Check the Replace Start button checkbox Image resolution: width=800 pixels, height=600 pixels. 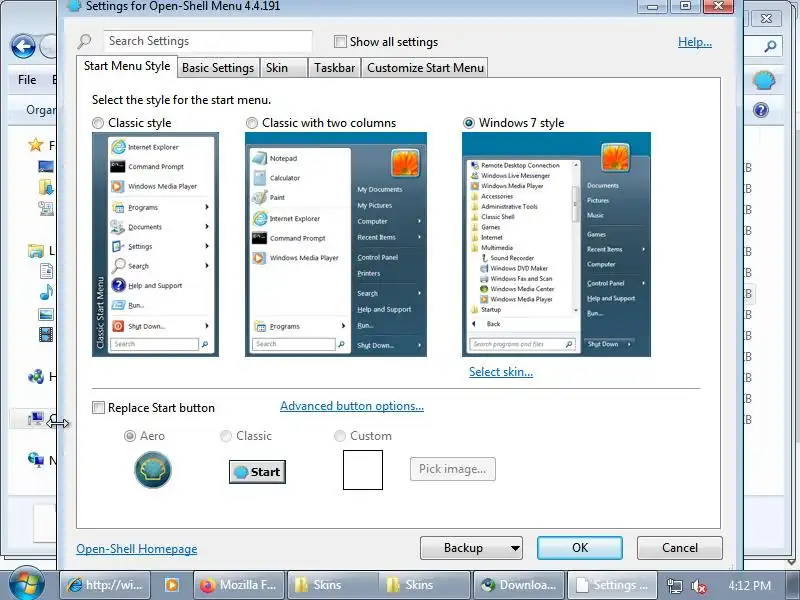coord(98,408)
